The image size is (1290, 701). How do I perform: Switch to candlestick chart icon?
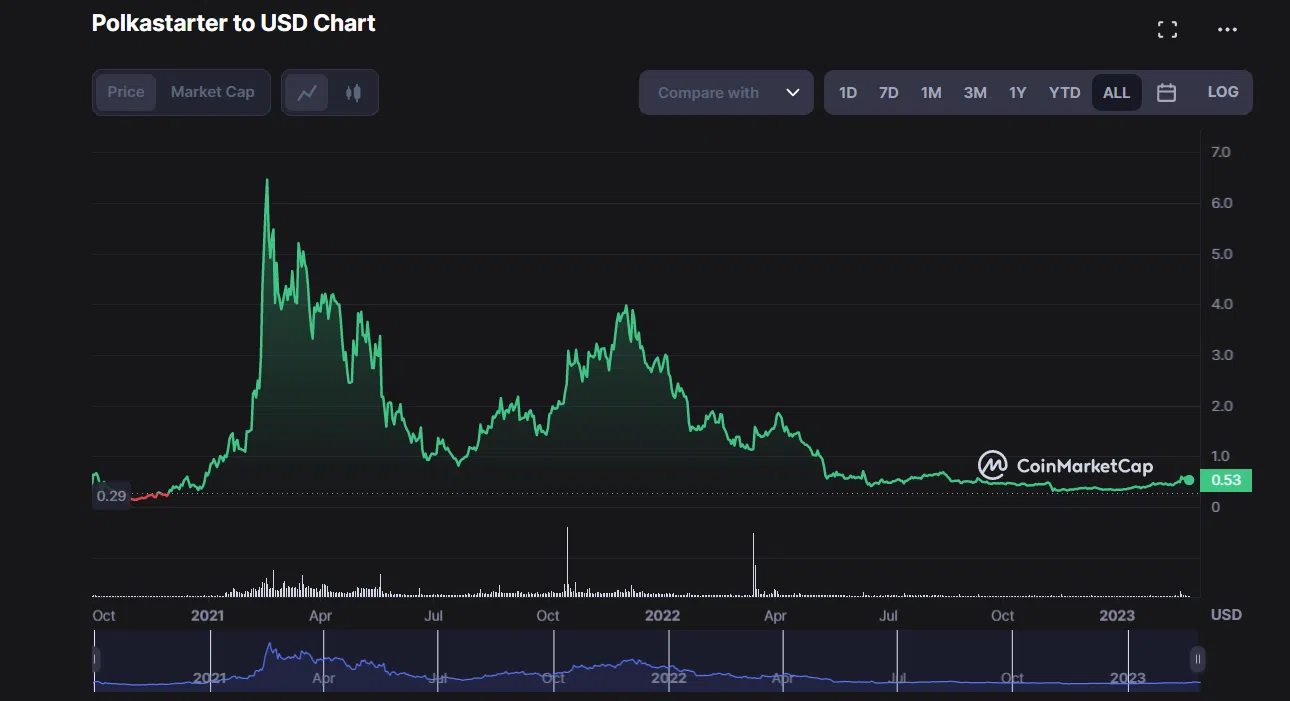(352, 93)
